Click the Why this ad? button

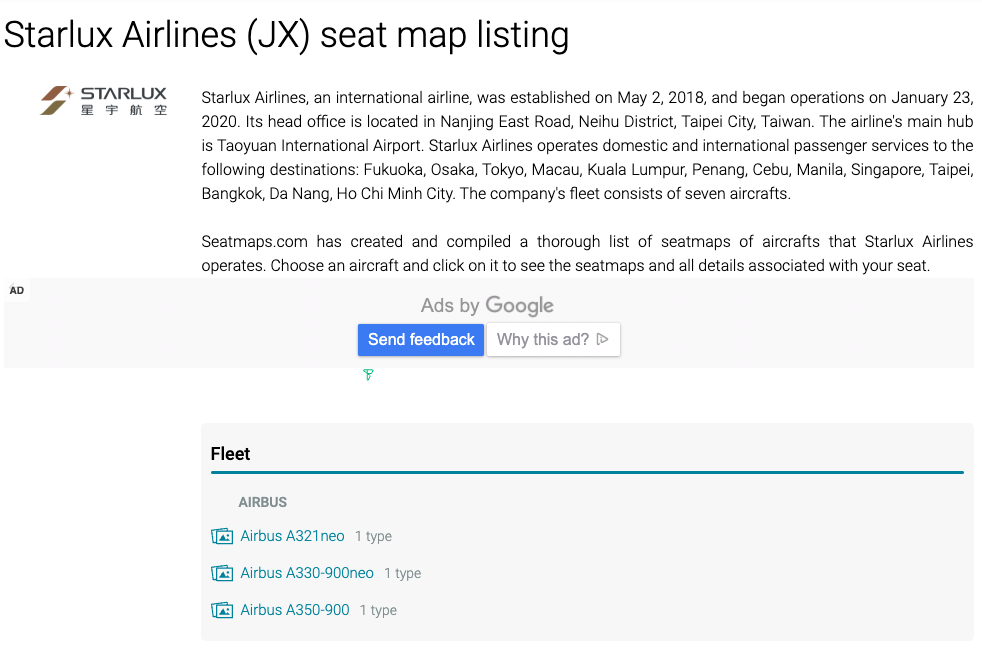(553, 340)
